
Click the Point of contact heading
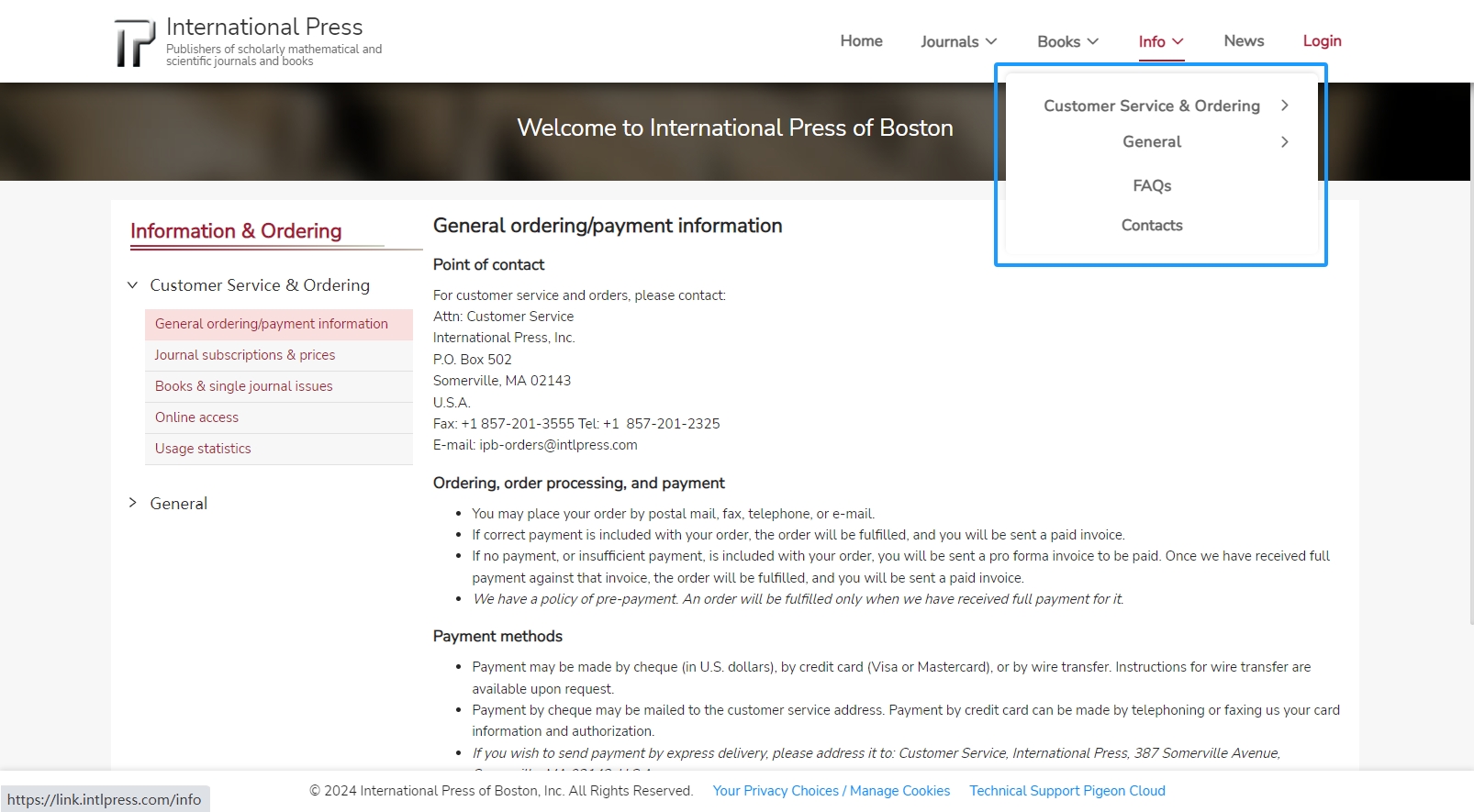(488, 265)
